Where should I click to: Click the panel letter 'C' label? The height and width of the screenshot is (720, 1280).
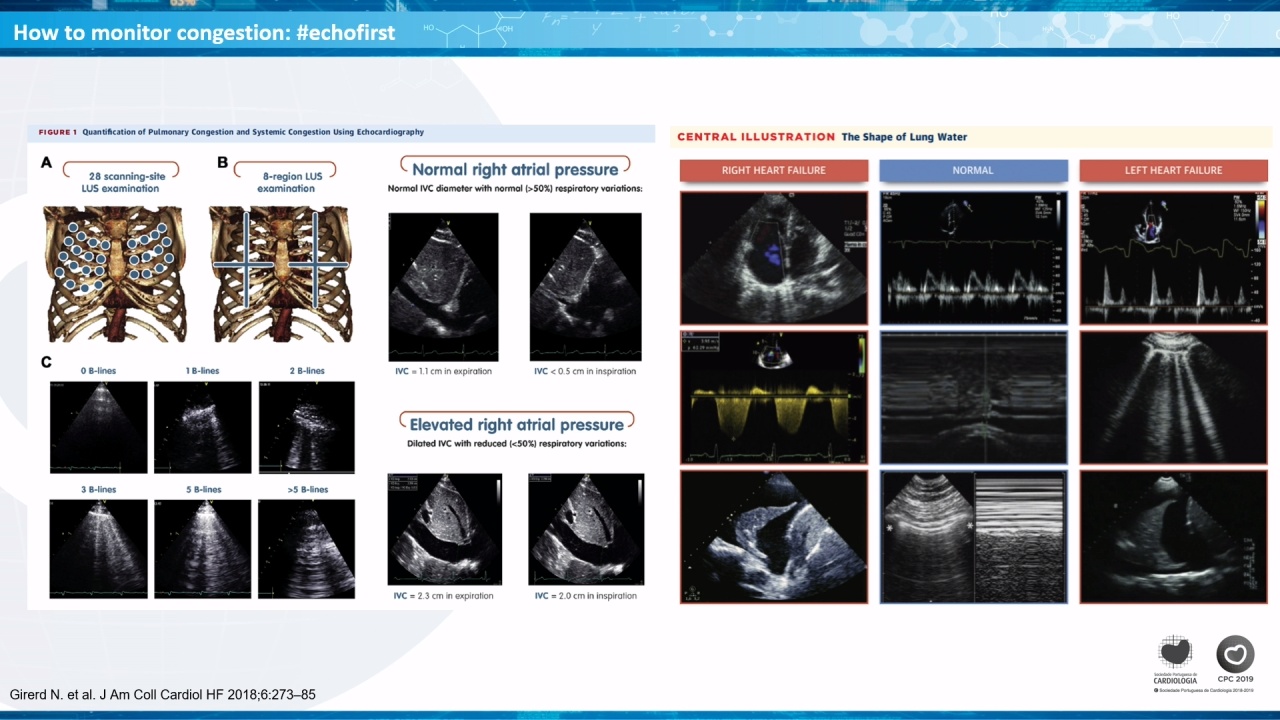[46, 362]
